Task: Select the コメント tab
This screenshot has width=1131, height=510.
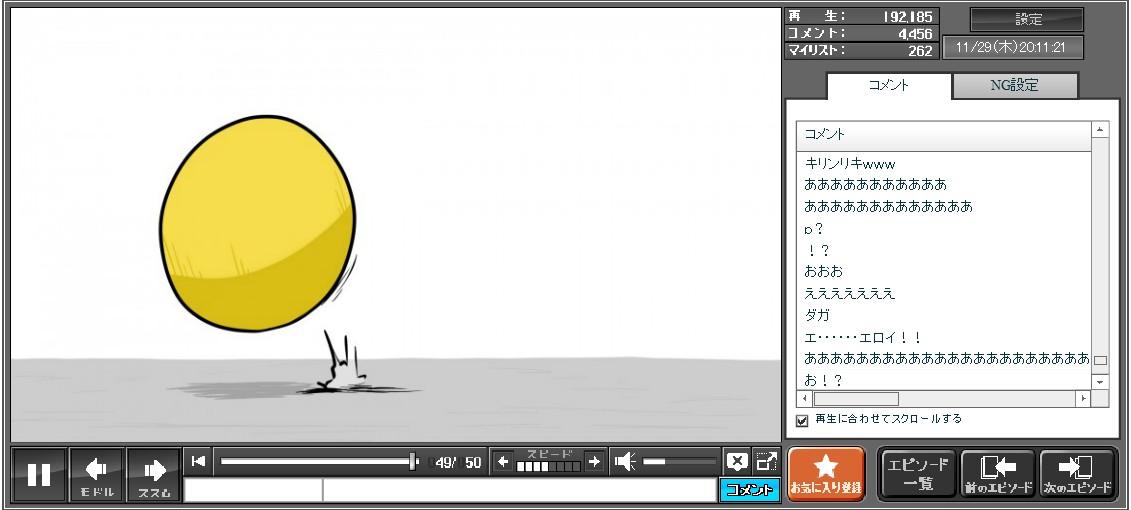Action: 889,86
